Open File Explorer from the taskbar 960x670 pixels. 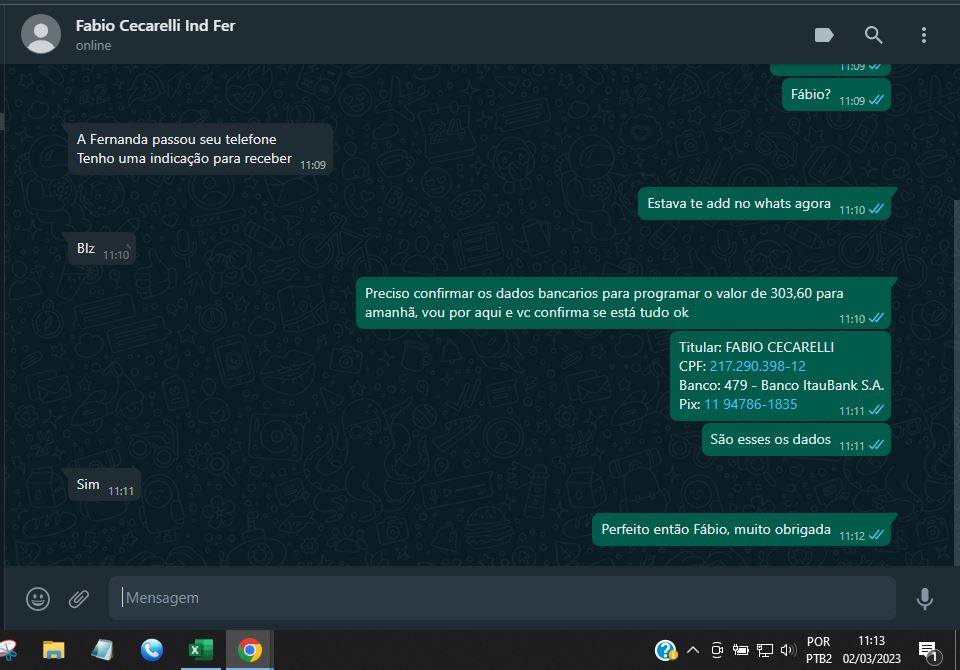[54, 650]
